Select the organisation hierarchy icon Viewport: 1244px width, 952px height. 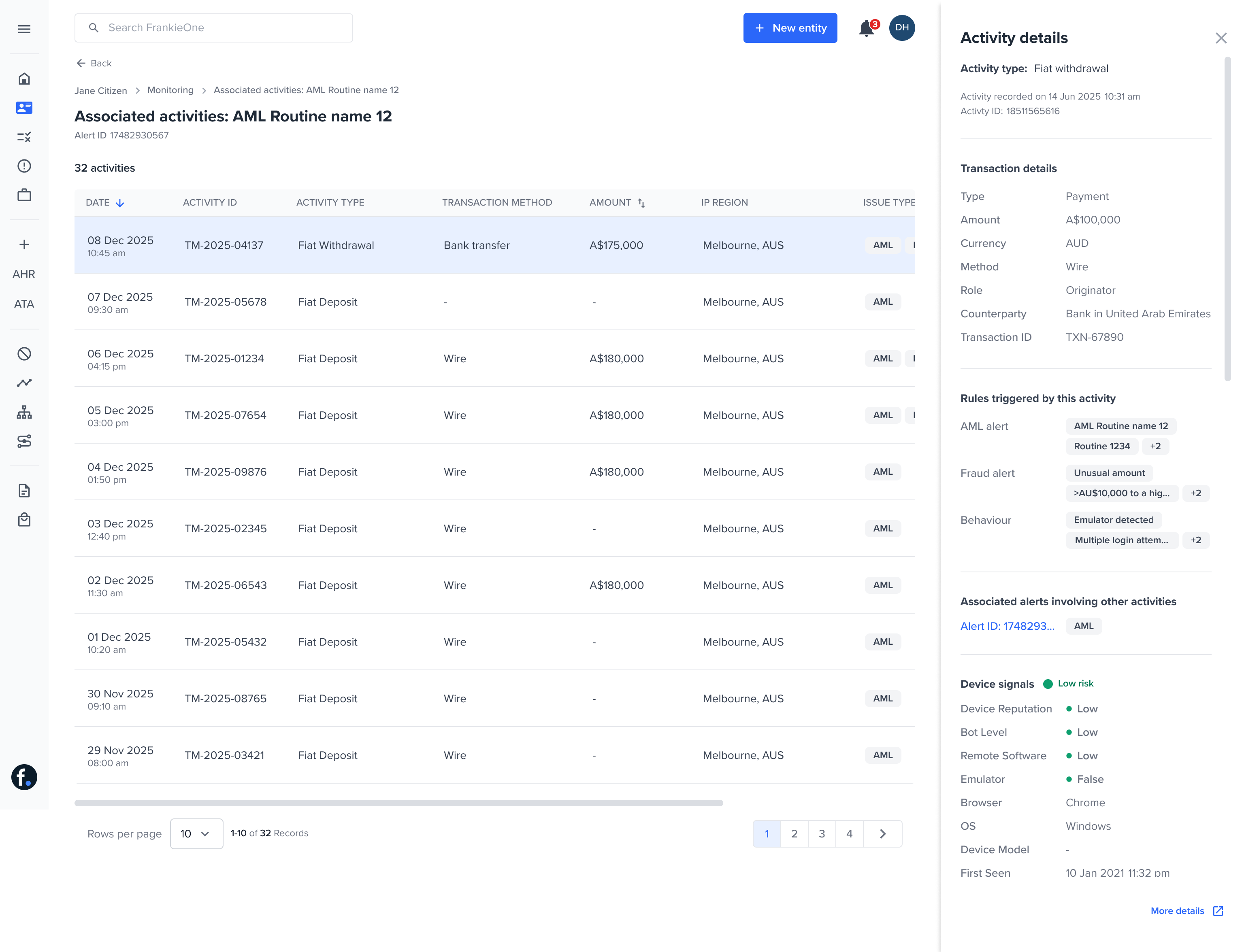point(24,412)
